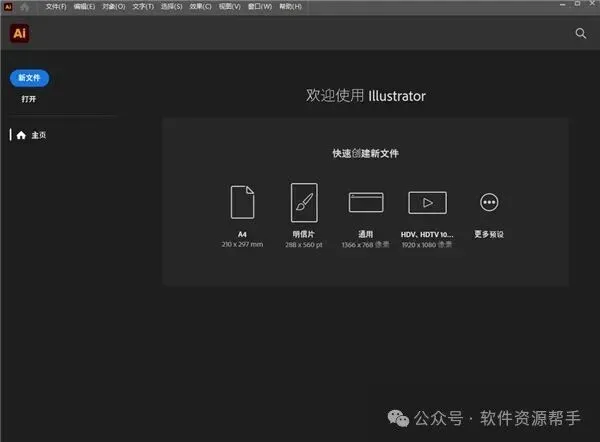
Task: Maximize the Illustrator window
Action: click(x=577, y=3)
